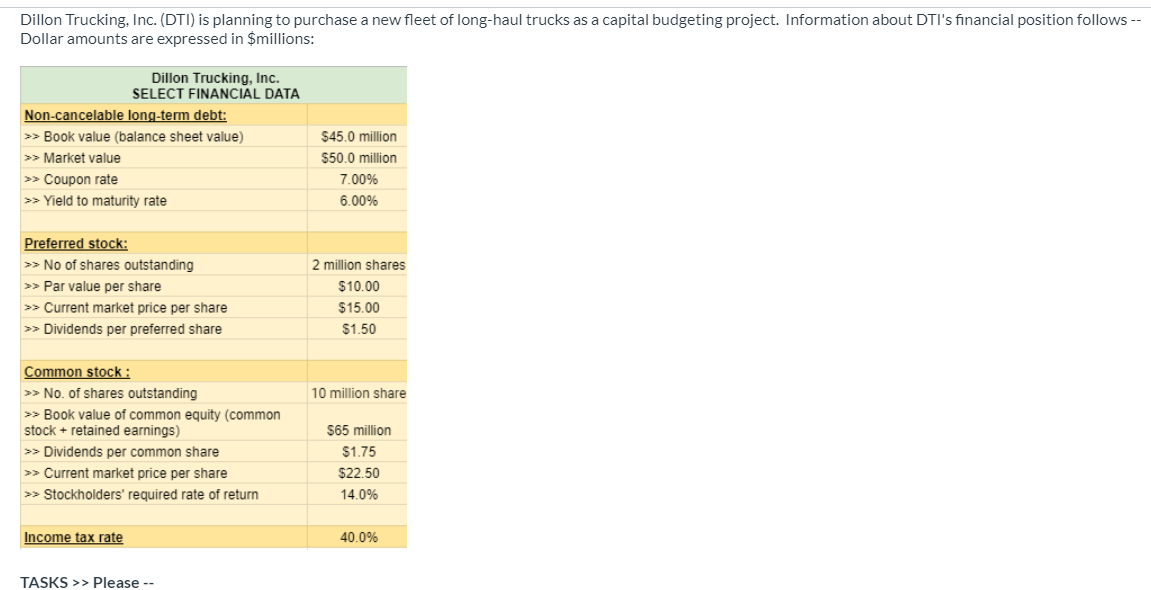
Task: Click the TASKS >> Please -- text
Action: [x=85, y=583]
